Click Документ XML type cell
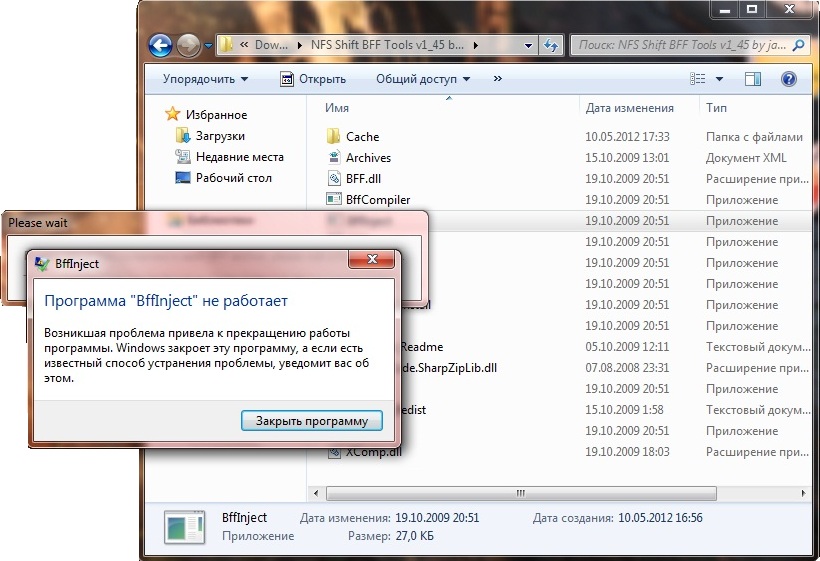The height and width of the screenshot is (561, 820). coord(746,157)
